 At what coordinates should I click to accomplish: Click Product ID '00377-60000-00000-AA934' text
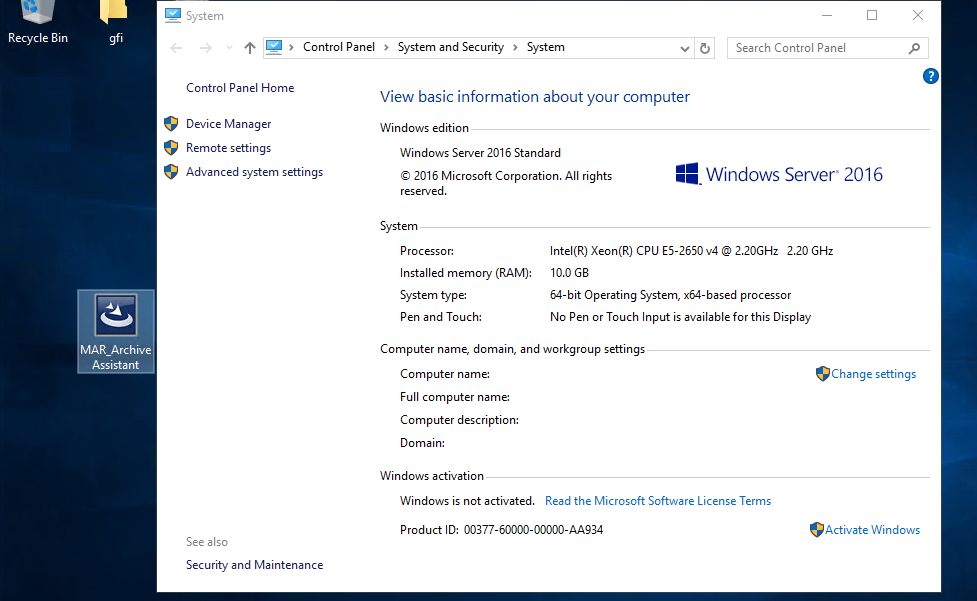pos(533,530)
